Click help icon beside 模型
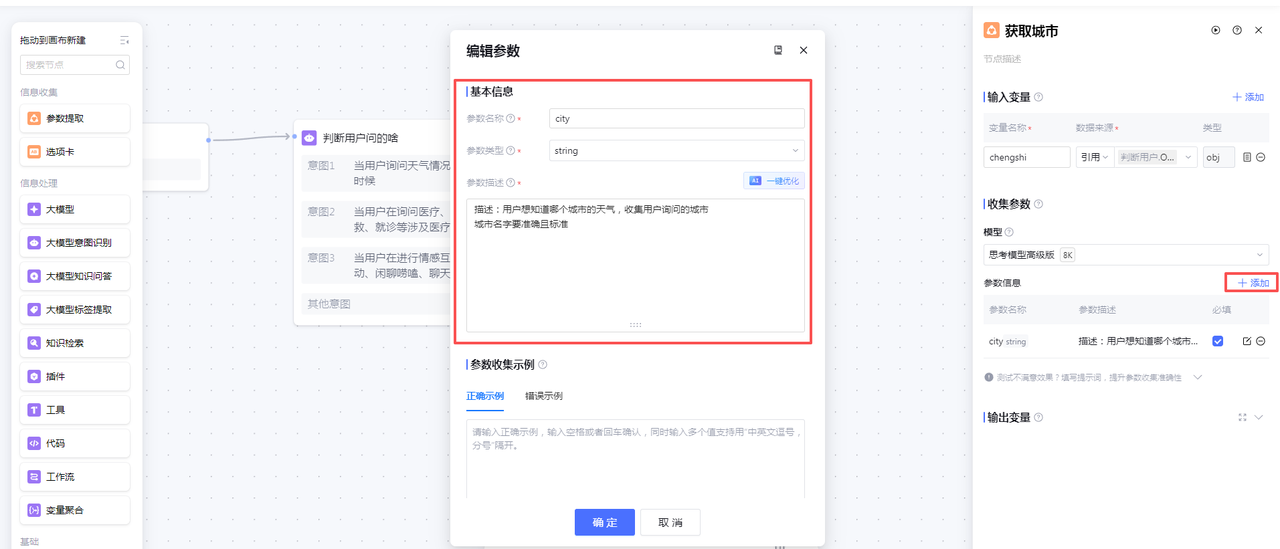Image resolution: width=1280 pixels, height=549 pixels. pyautogui.click(x=1009, y=232)
